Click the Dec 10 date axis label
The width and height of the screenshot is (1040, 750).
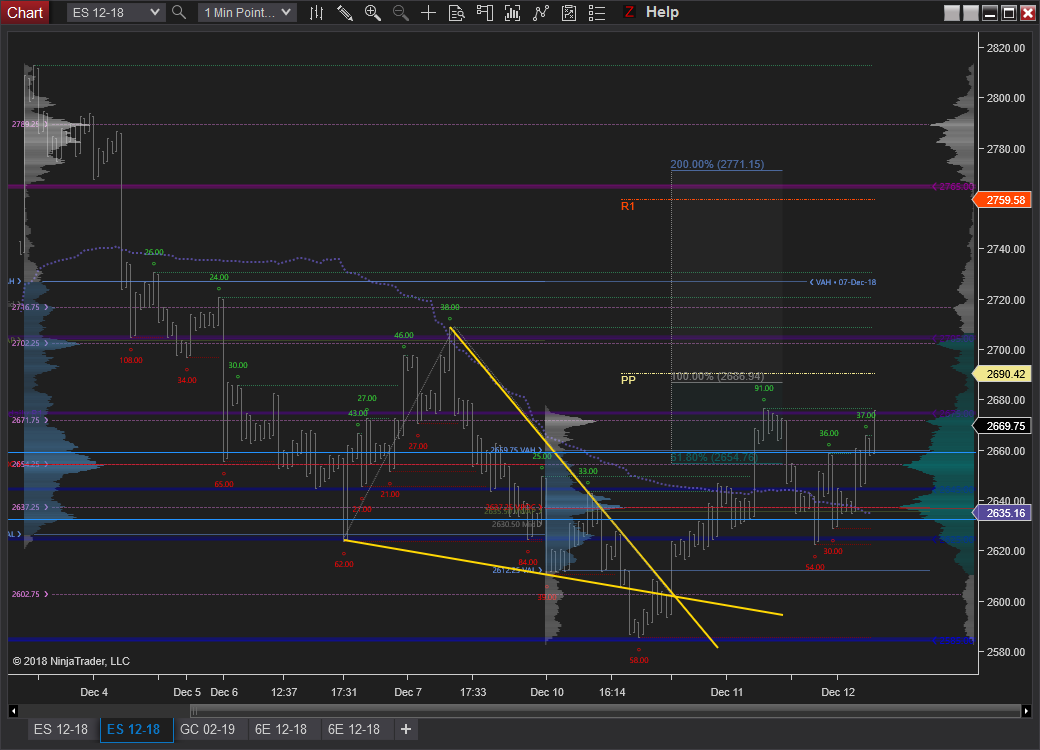click(x=547, y=692)
